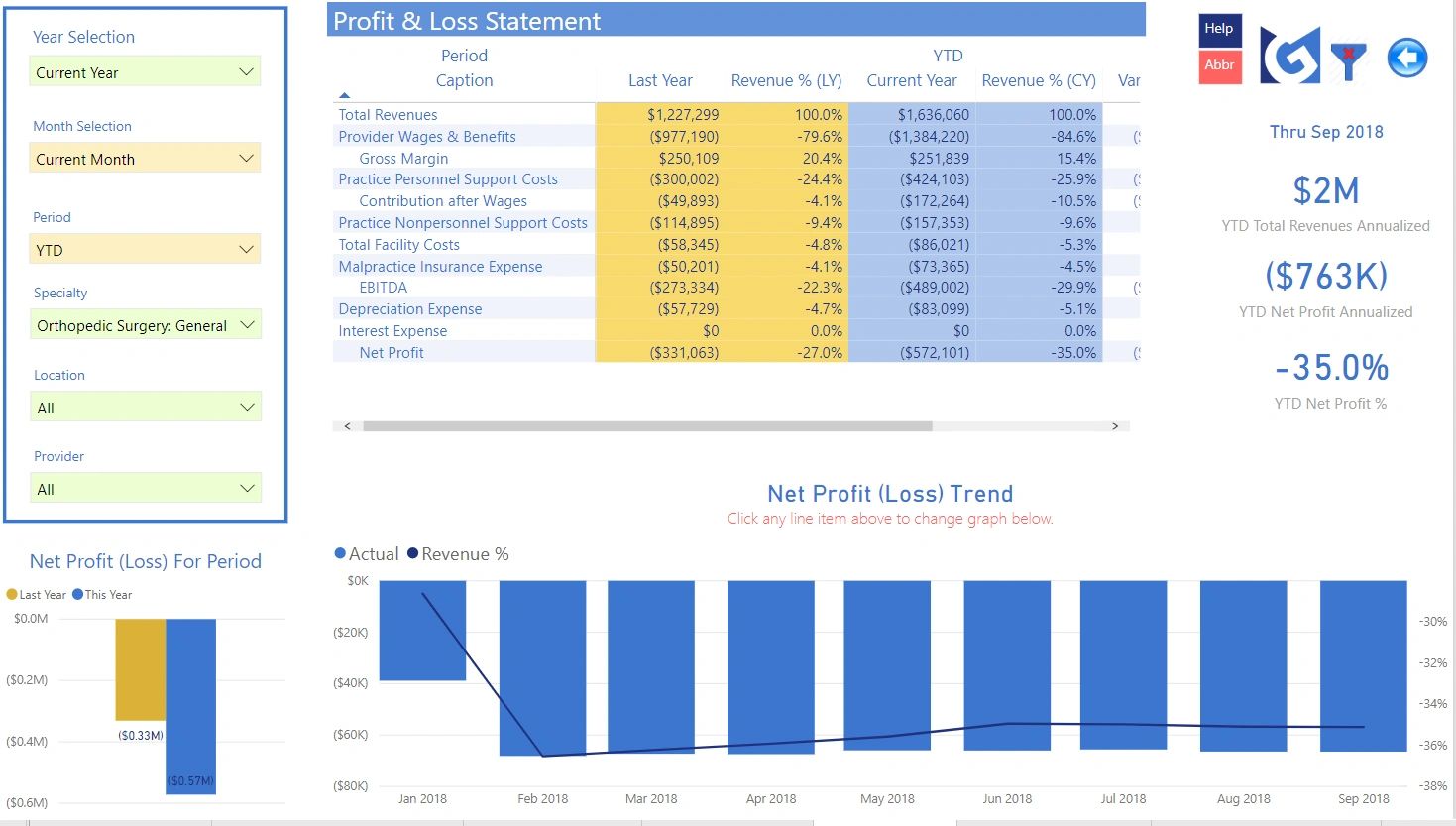Click the sort arrow under Period Caption
1456x826 pixels.
click(x=344, y=95)
